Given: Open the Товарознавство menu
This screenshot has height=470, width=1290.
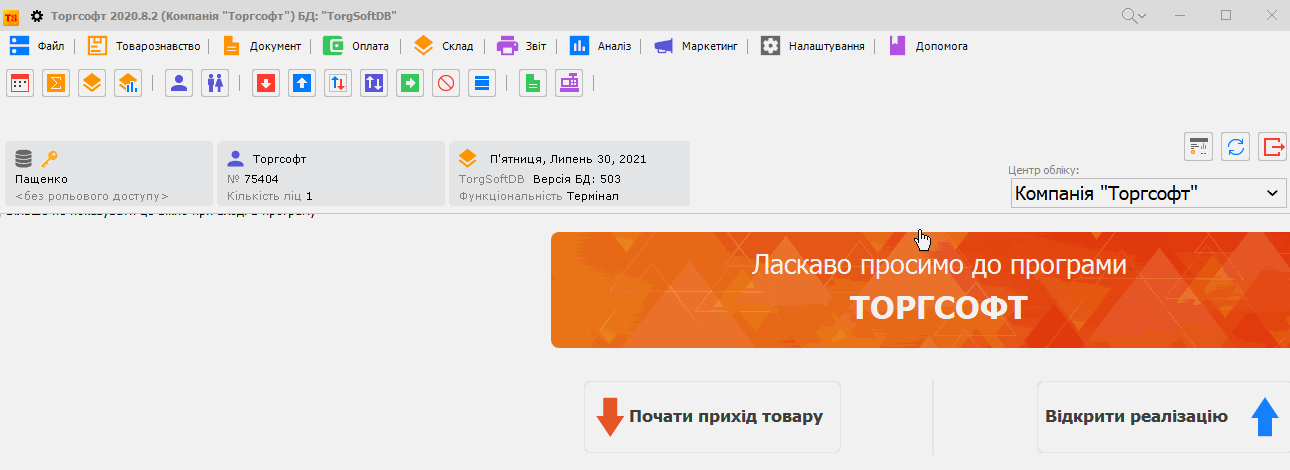Looking at the screenshot, I should (144, 46).
